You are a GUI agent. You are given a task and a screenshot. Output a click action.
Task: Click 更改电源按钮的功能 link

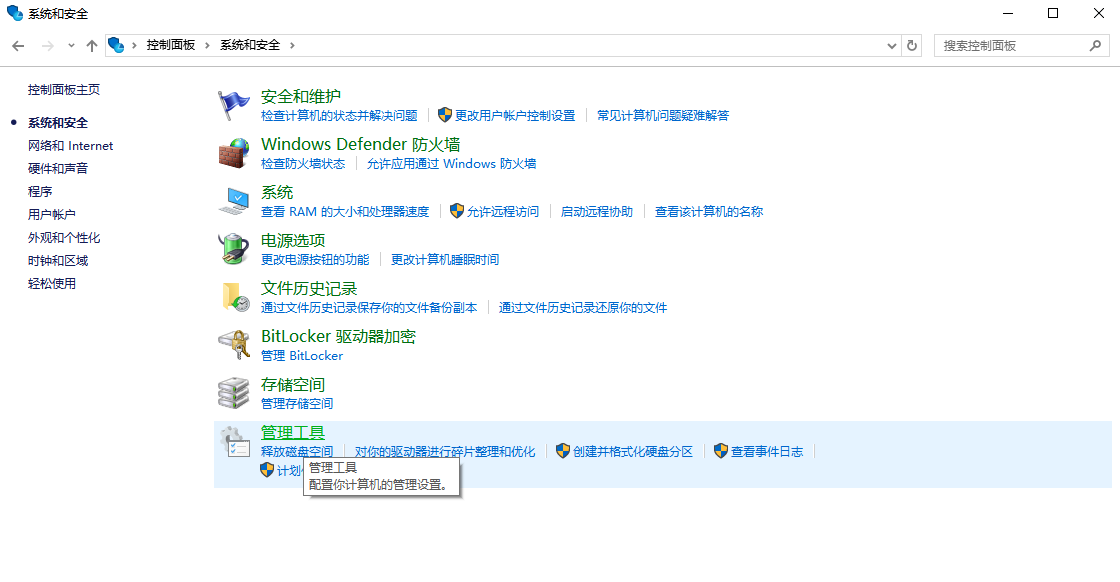[x=315, y=259]
